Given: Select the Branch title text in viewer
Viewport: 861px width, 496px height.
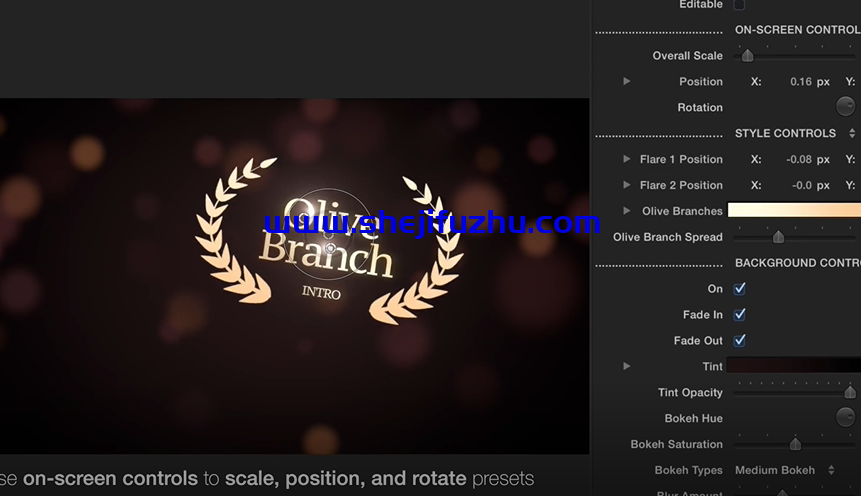Looking at the screenshot, I should pyautogui.click(x=326, y=255).
